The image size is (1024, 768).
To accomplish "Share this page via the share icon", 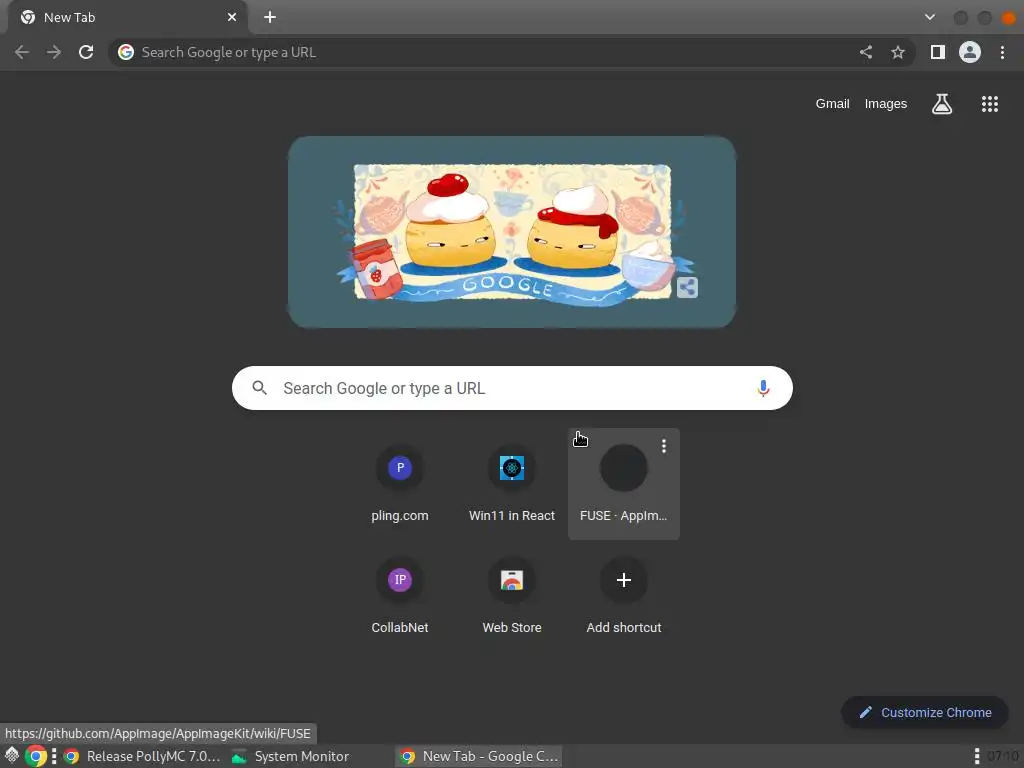I will tap(866, 52).
